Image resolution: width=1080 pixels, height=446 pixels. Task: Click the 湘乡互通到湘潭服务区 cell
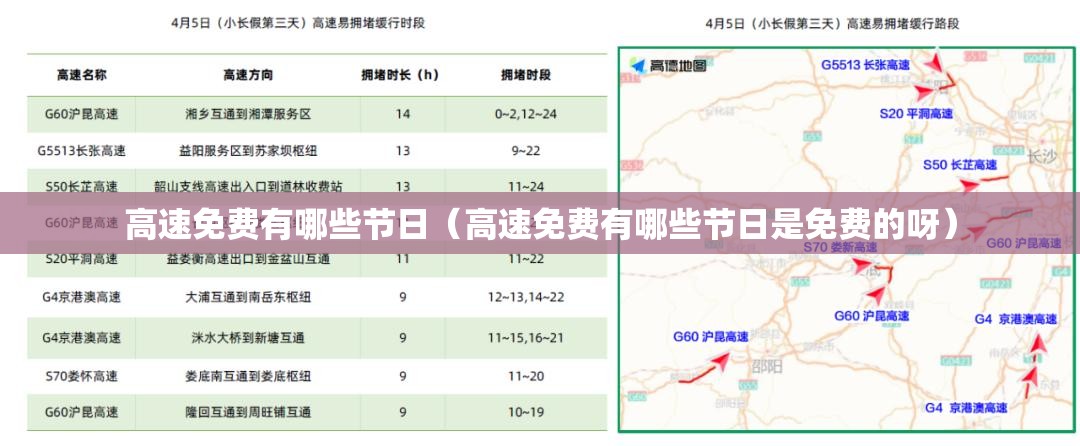248,114
